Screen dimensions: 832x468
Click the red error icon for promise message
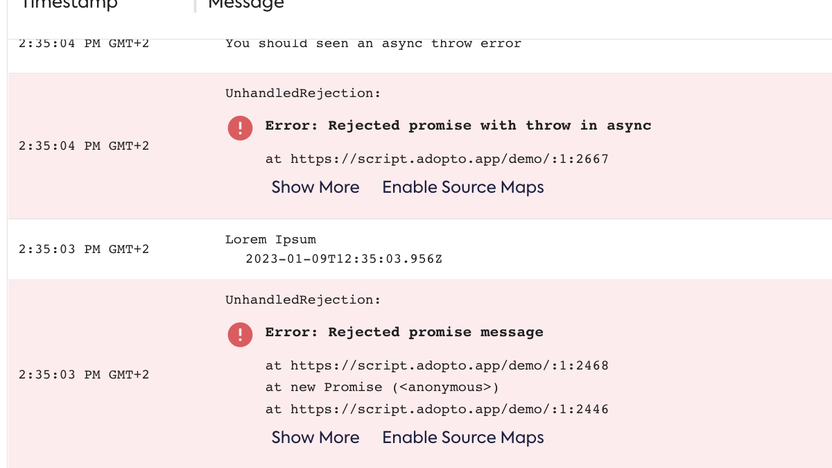coord(240,334)
